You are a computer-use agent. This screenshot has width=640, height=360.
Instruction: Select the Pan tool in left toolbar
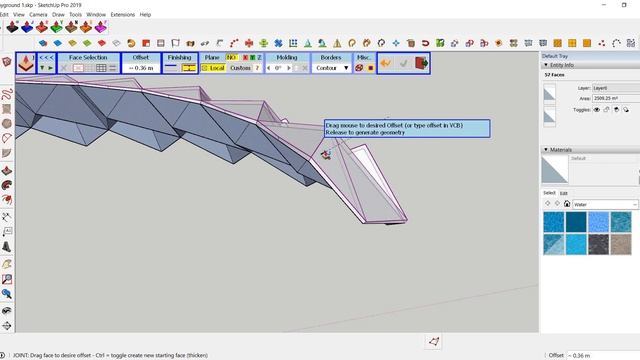pyautogui.click(x=7, y=326)
